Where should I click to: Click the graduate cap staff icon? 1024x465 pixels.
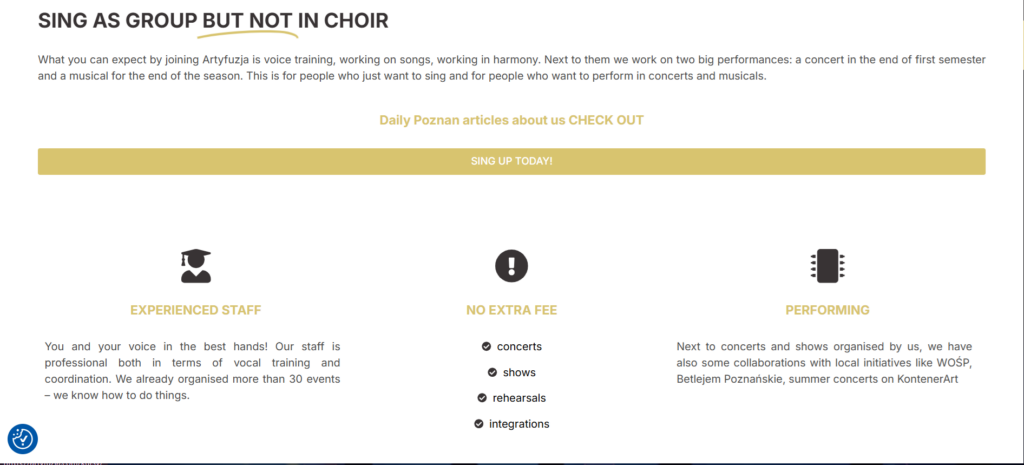pos(196,266)
